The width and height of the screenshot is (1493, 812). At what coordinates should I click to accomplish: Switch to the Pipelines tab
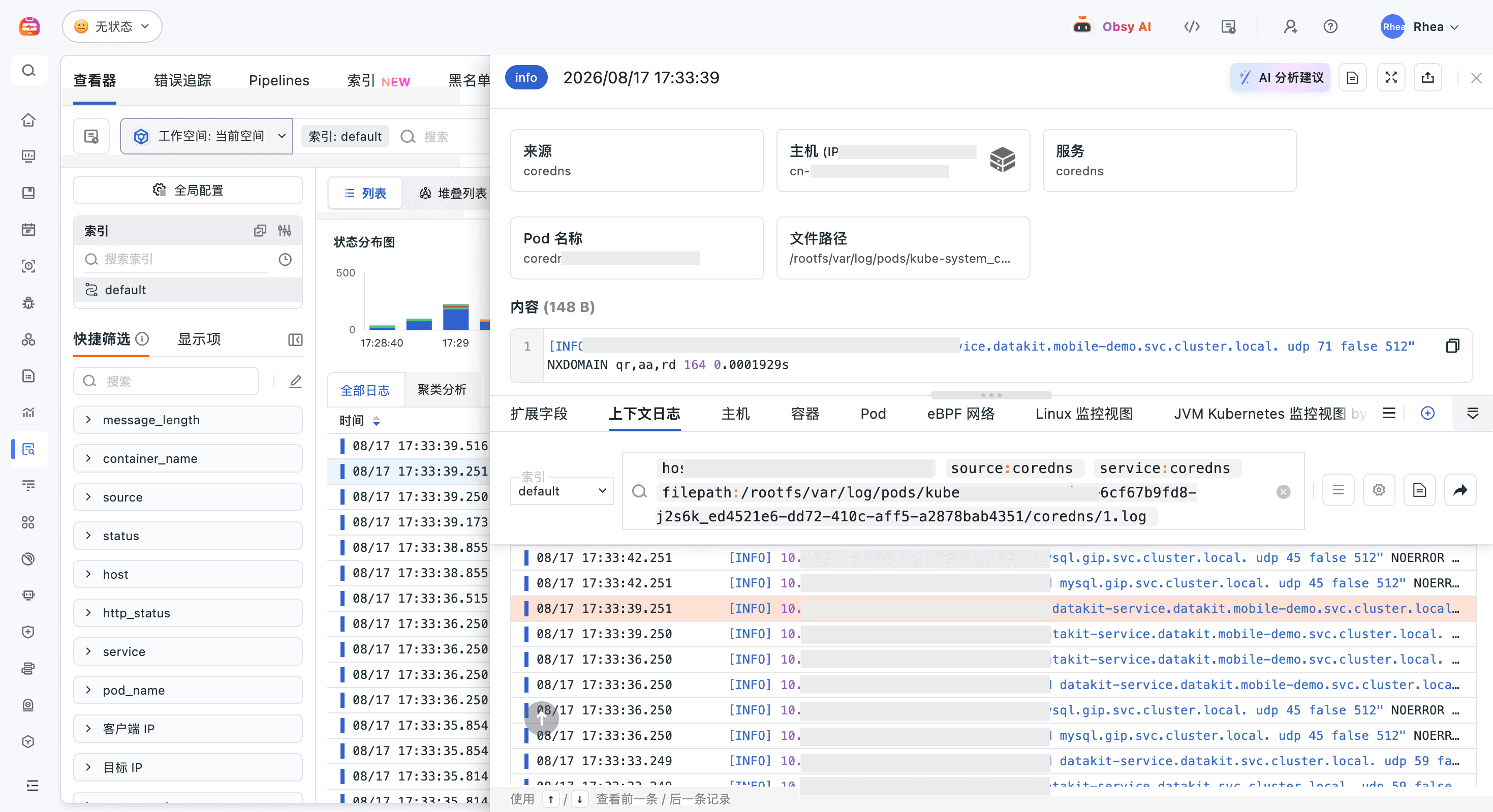pos(279,81)
